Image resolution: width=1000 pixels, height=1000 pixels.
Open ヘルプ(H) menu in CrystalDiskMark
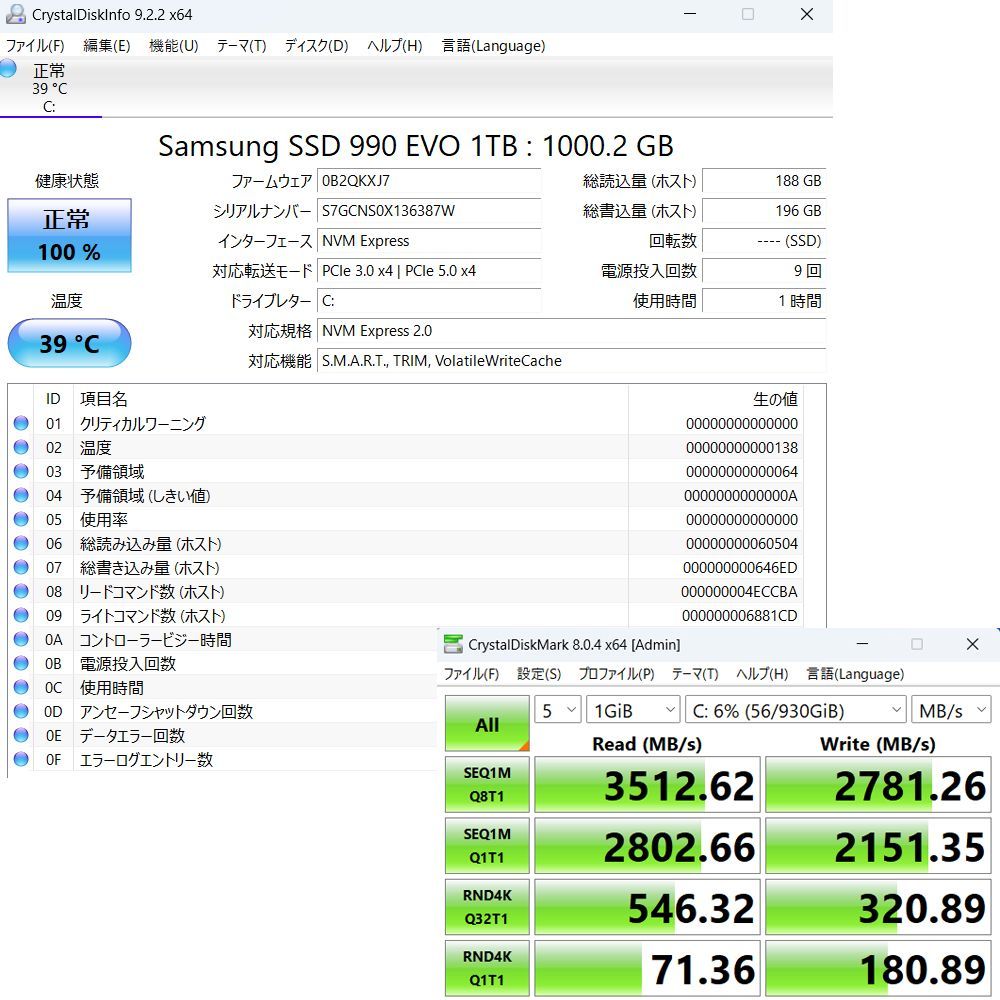762,674
